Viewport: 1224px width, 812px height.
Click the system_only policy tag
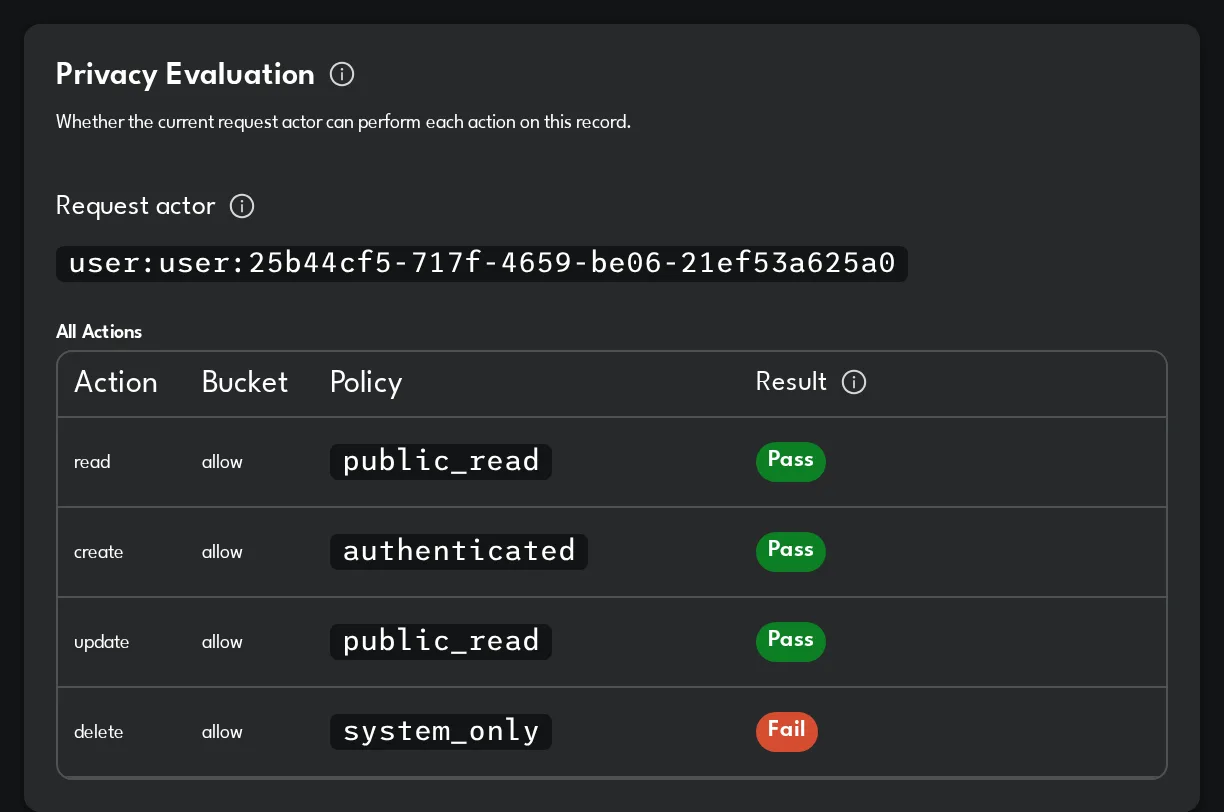point(441,731)
